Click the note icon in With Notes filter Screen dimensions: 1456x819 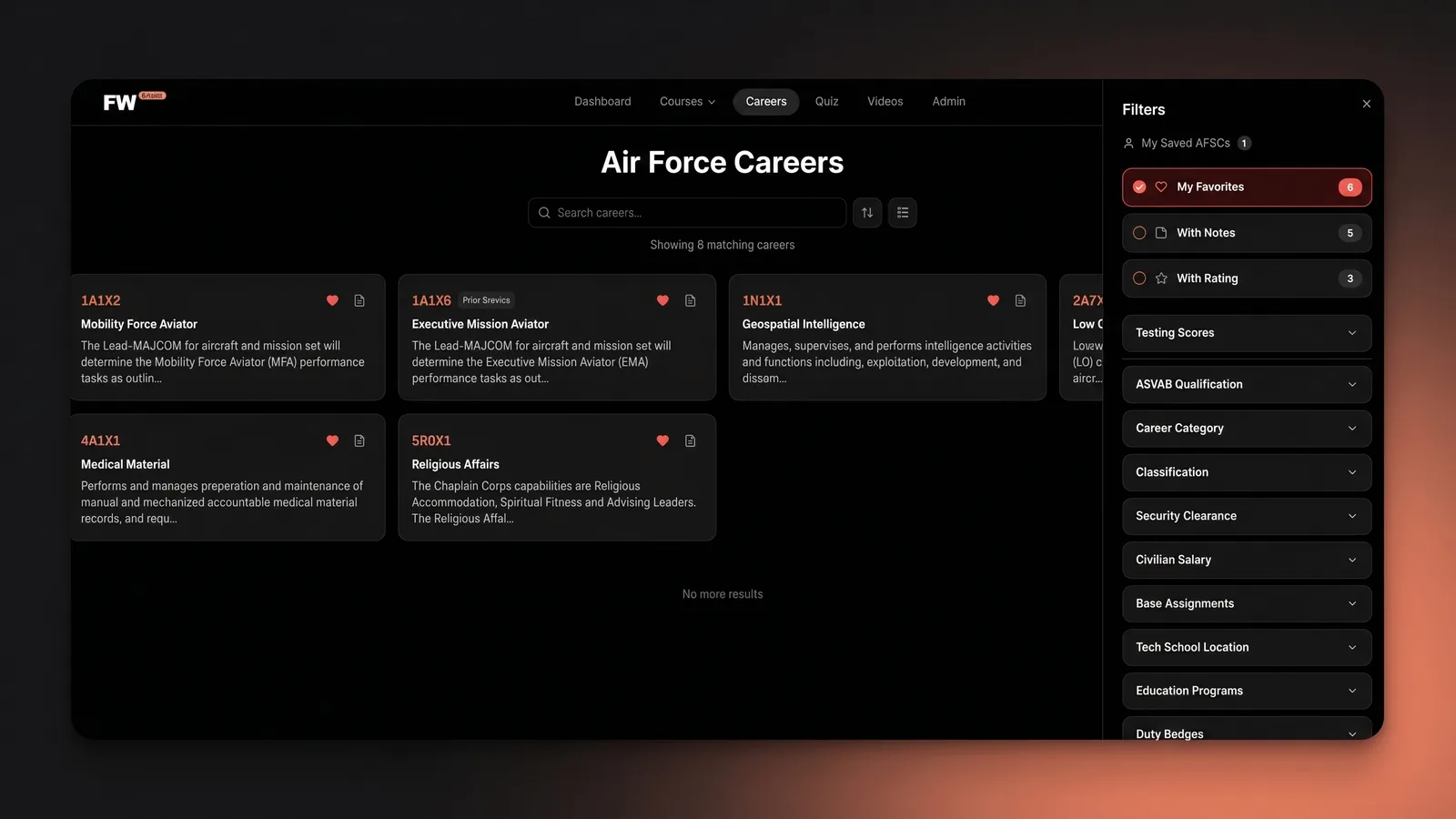tap(1161, 233)
